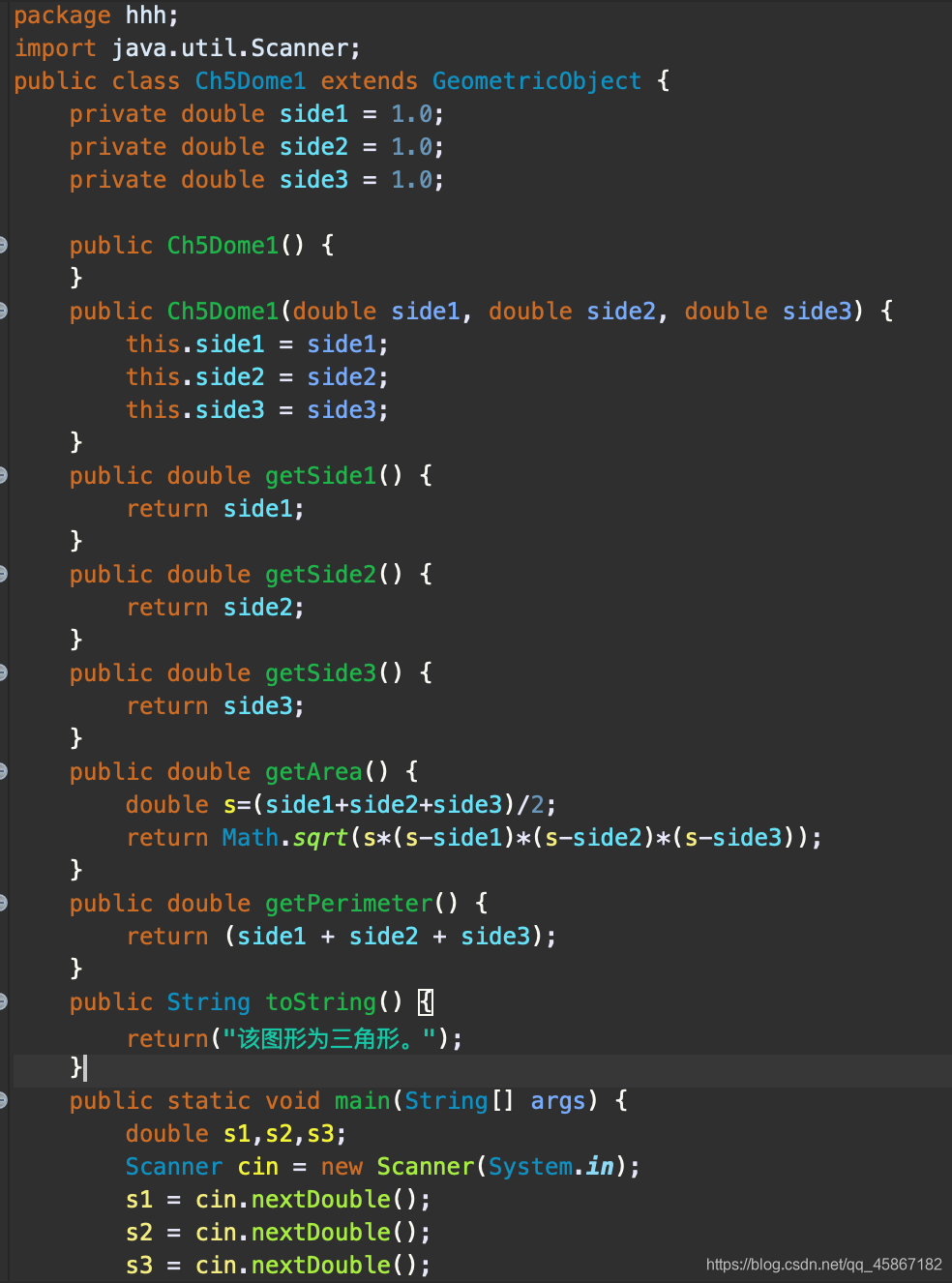Click the 'getPerimeter' method name
The image size is (952, 1283).
pyautogui.click(x=348, y=904)
